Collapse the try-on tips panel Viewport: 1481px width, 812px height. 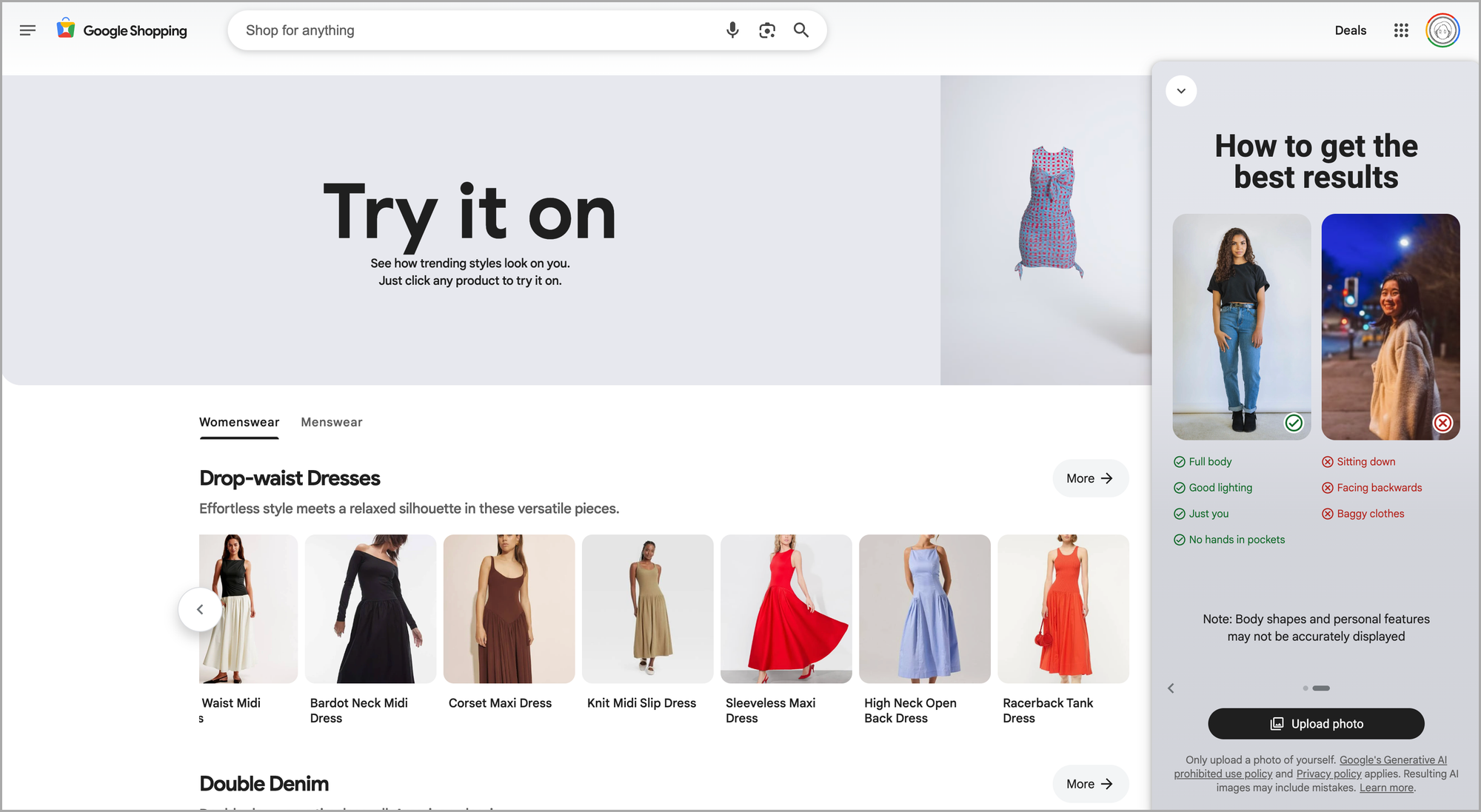point(1181,91)
